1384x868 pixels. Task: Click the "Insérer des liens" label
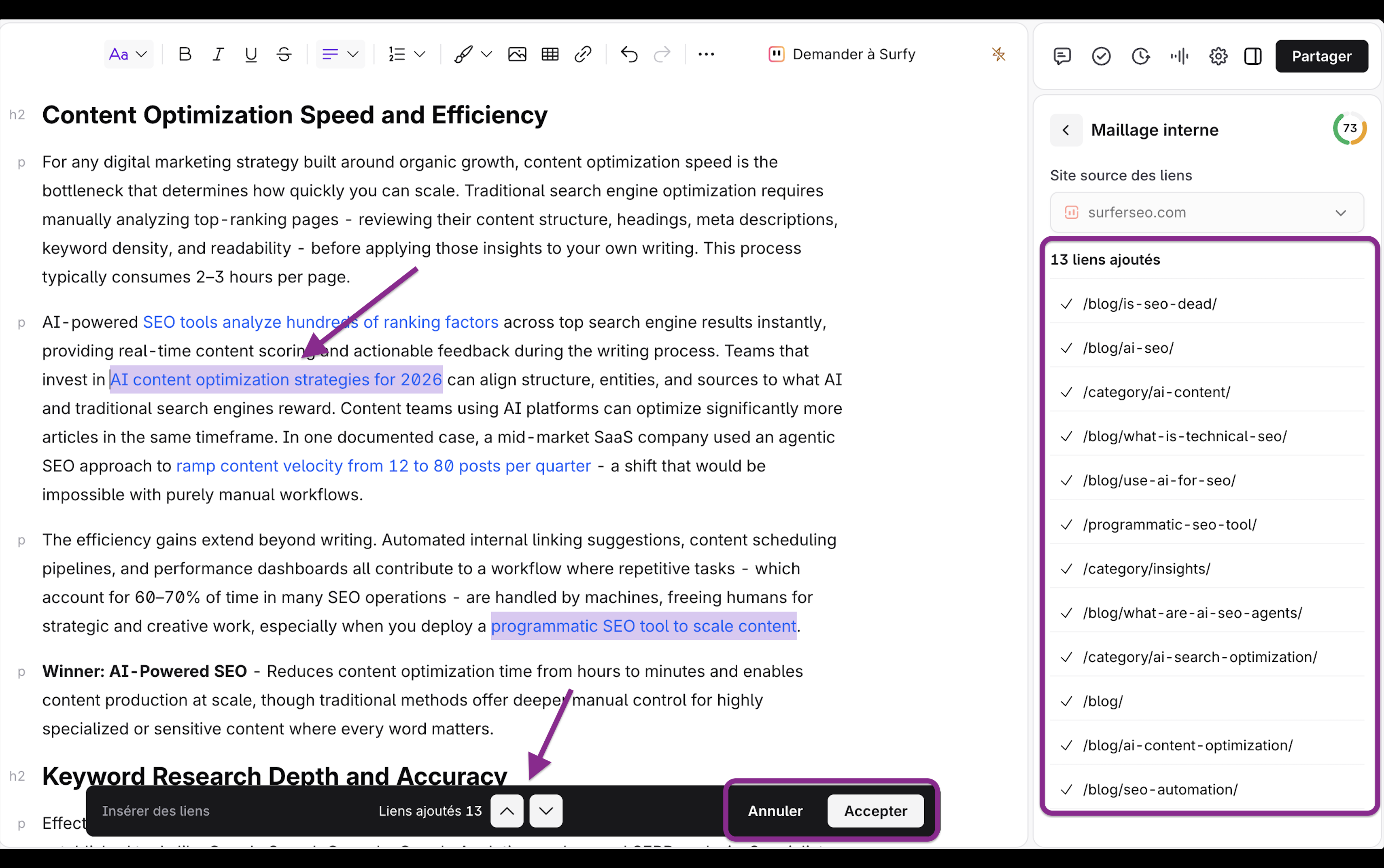tap(156, 811)
